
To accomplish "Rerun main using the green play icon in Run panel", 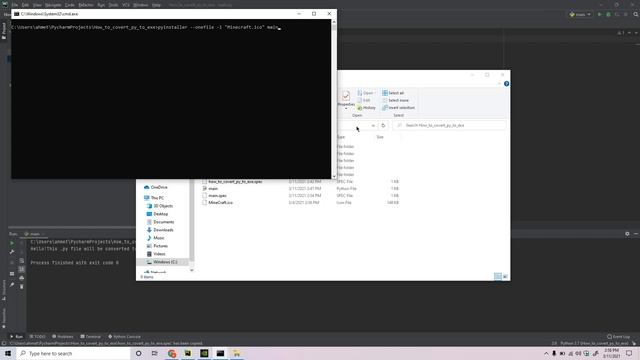I will click(x=12, y=243).
